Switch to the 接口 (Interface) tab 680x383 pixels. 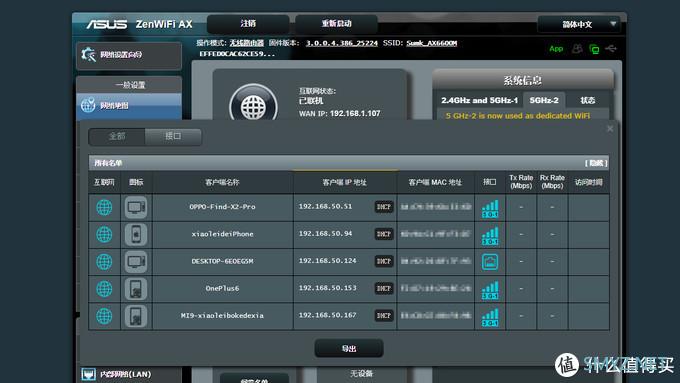173,137
